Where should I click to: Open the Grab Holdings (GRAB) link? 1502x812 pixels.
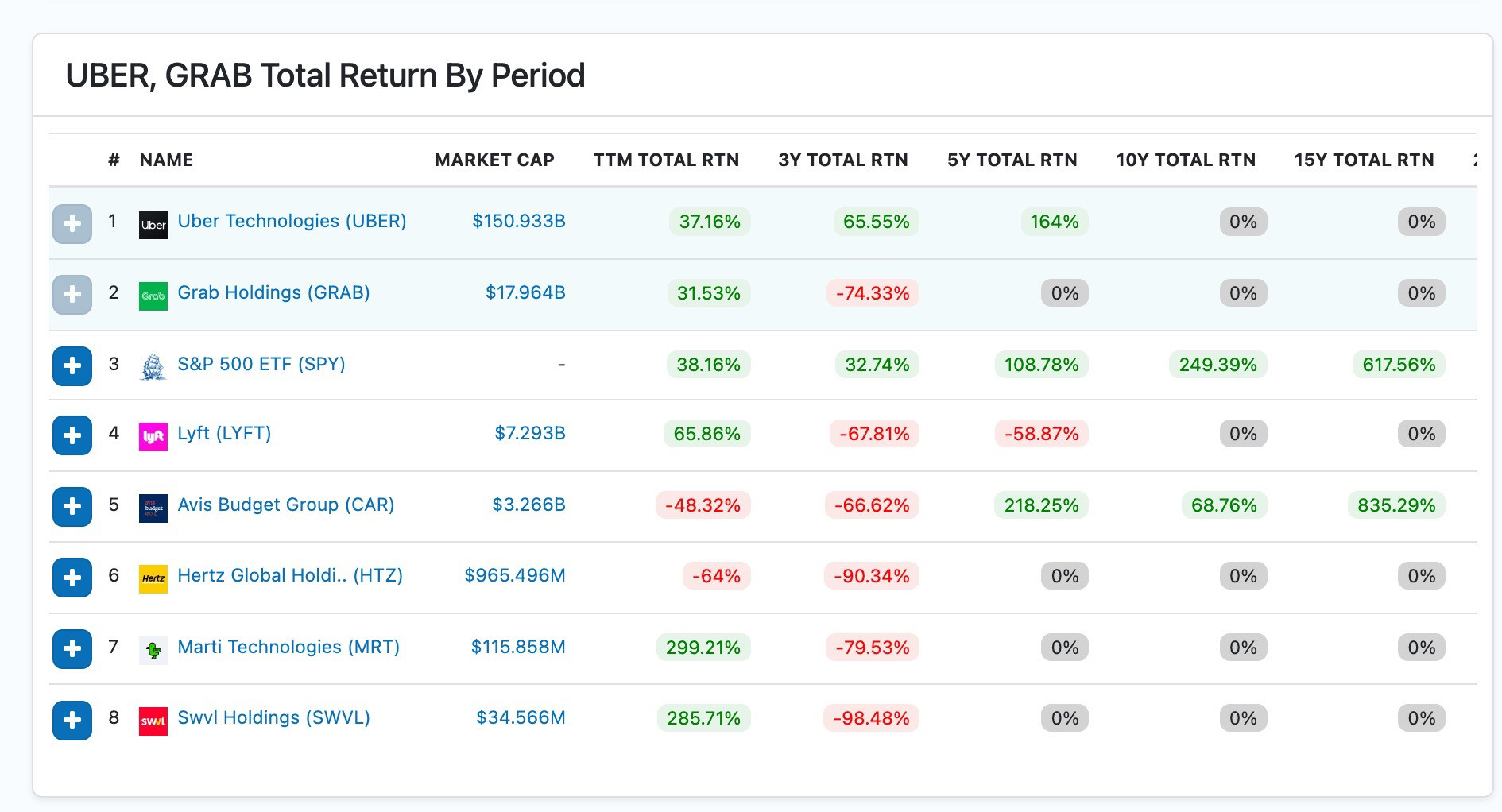[x=273, y=292]
